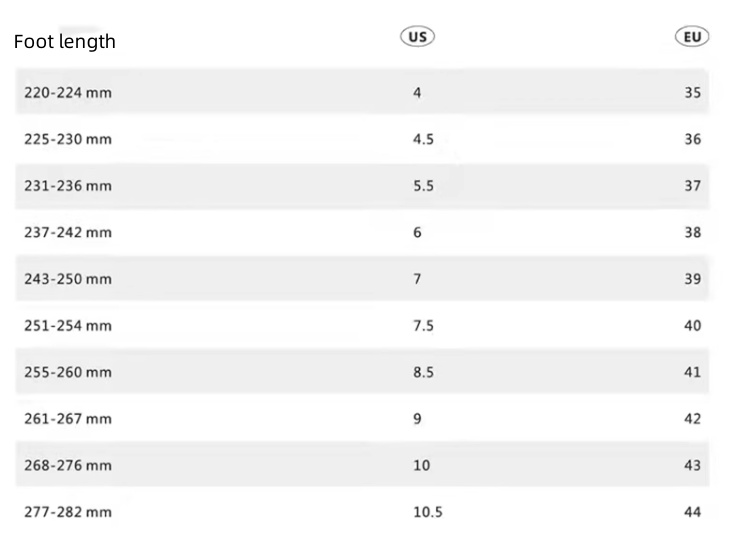Select the 237-242 mm foot length row

(x=68, y=233)
